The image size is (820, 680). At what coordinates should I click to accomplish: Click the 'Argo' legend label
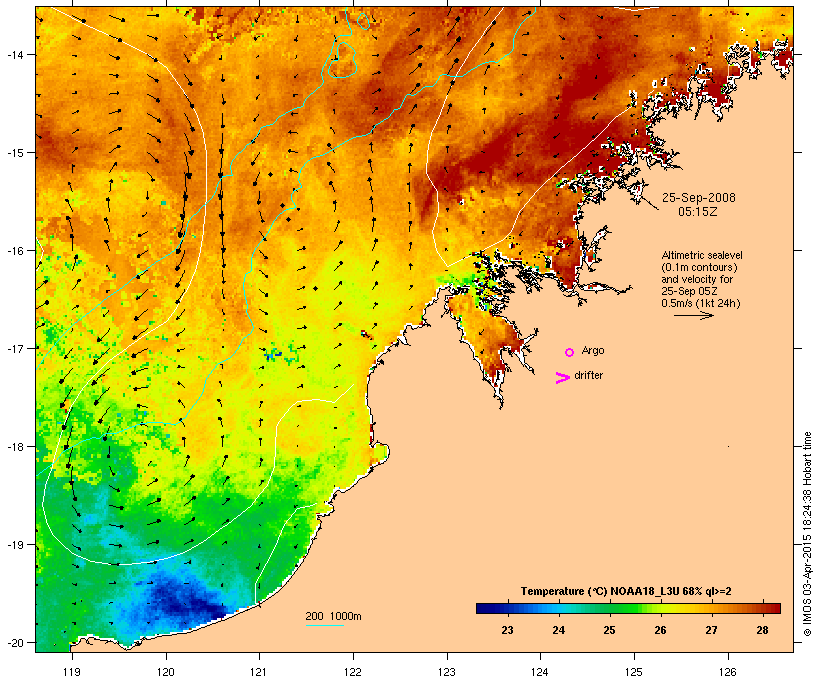click(x=593, y=350)
